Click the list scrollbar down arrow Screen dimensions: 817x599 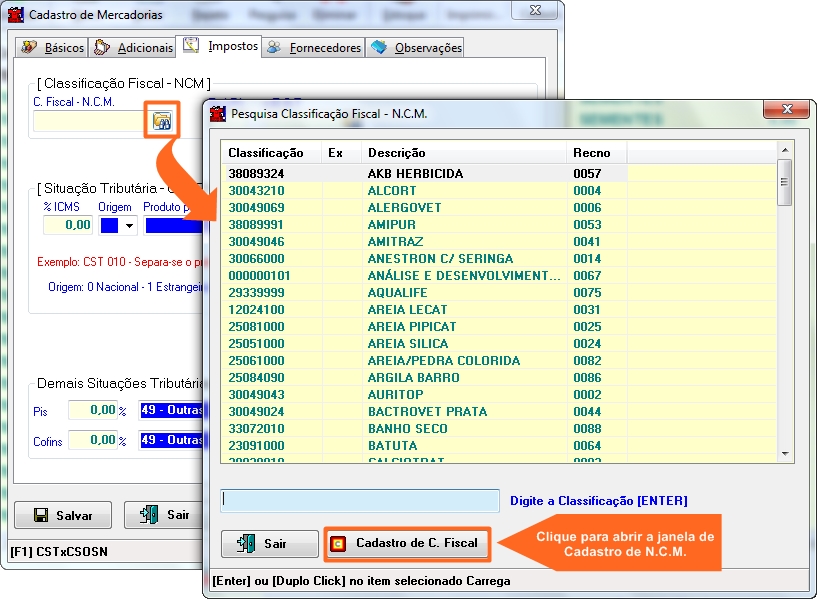point(785,454)
